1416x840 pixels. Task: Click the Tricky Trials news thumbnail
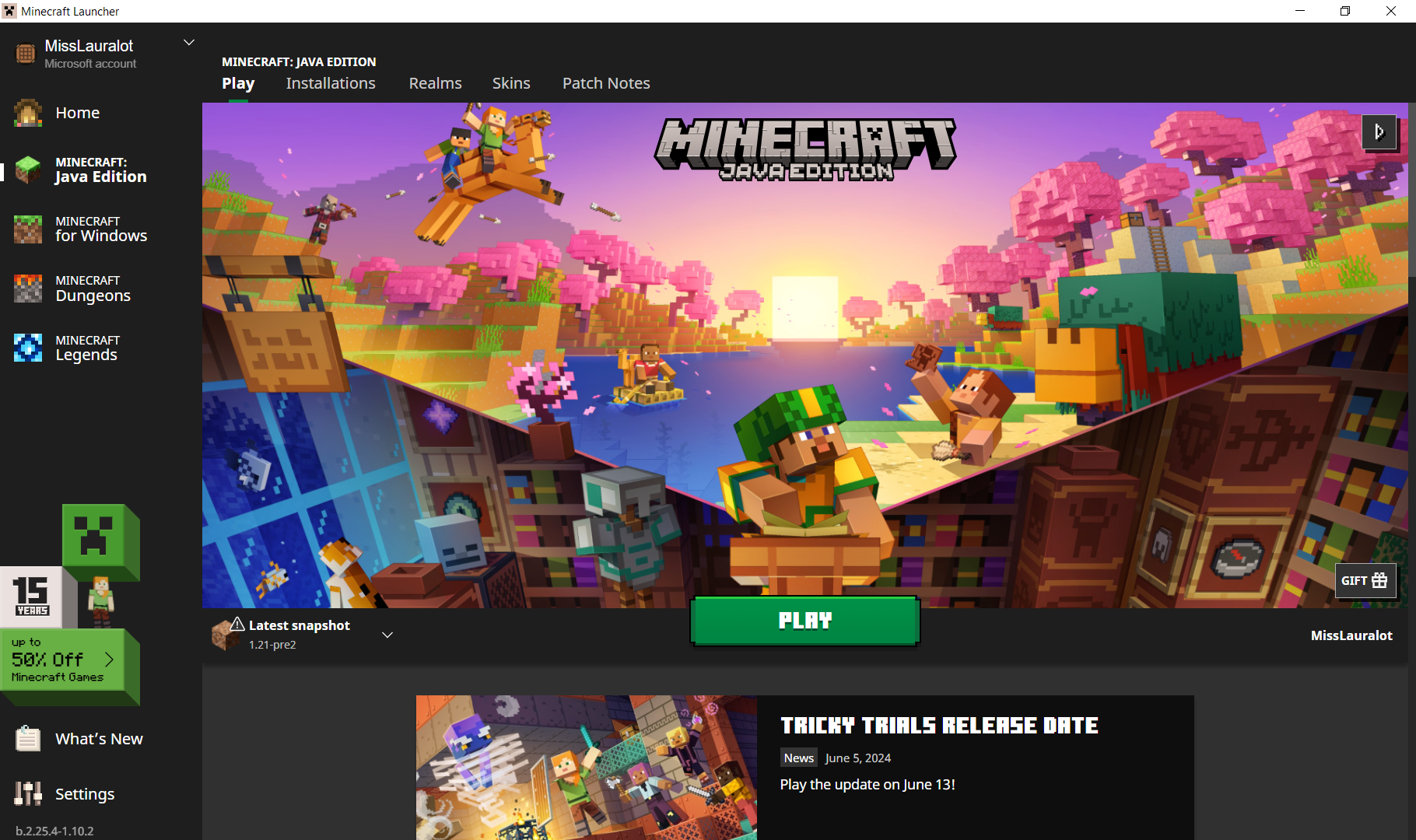point(586,768)
